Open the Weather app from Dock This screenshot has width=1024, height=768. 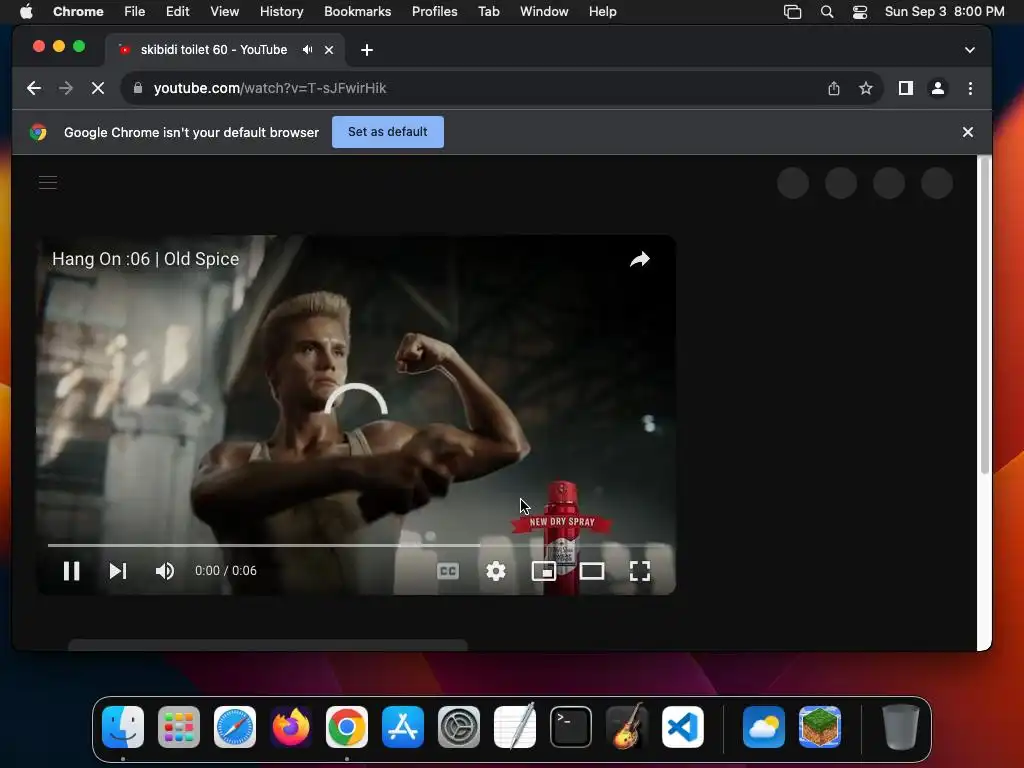pyautogui.click(x=763, y=727)
